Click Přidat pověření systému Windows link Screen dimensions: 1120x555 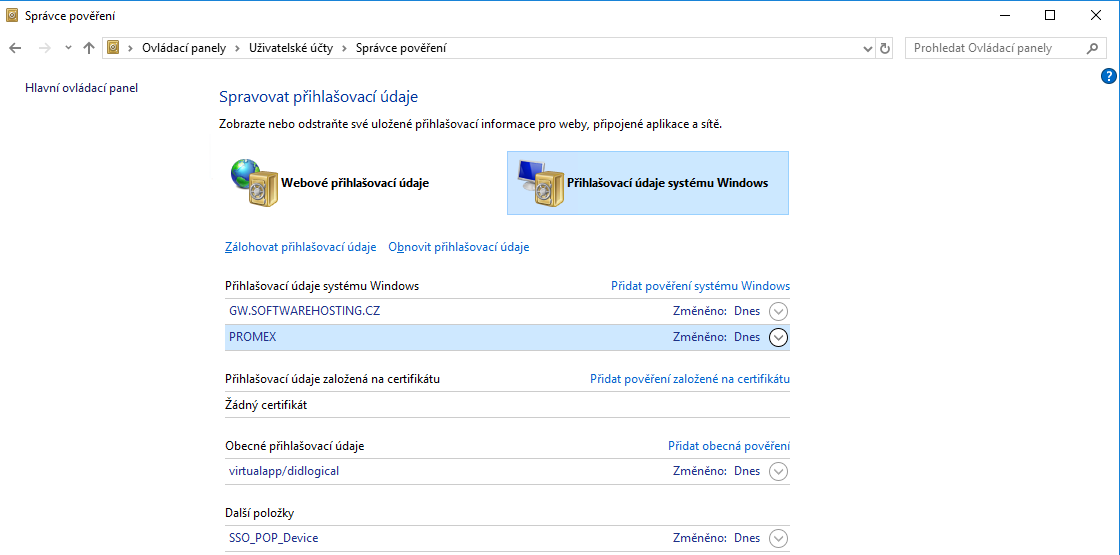coord(700,286)
